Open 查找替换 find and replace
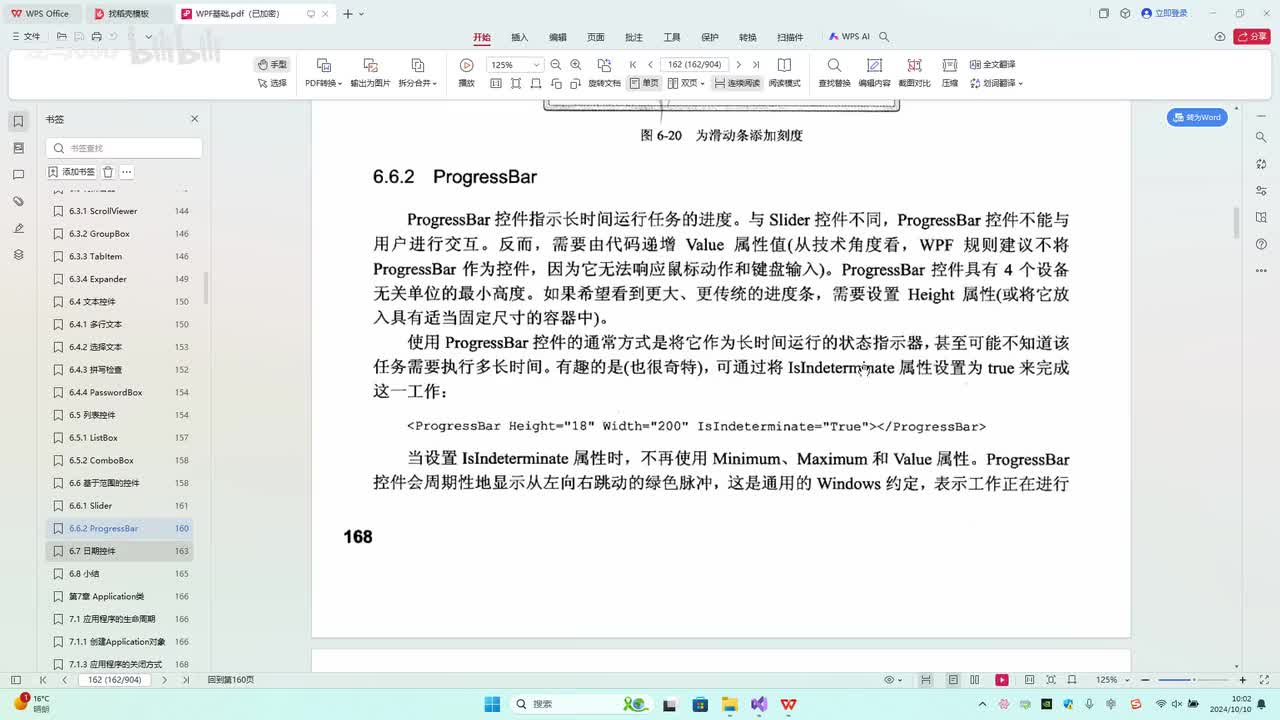 (834, 73)
